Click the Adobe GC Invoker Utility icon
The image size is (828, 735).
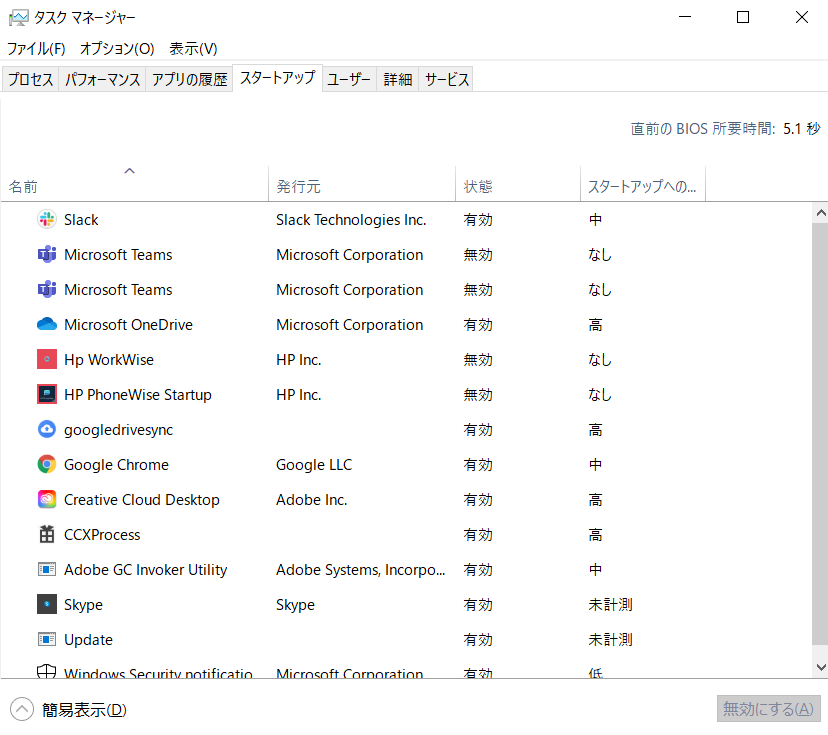click(46, 569)
